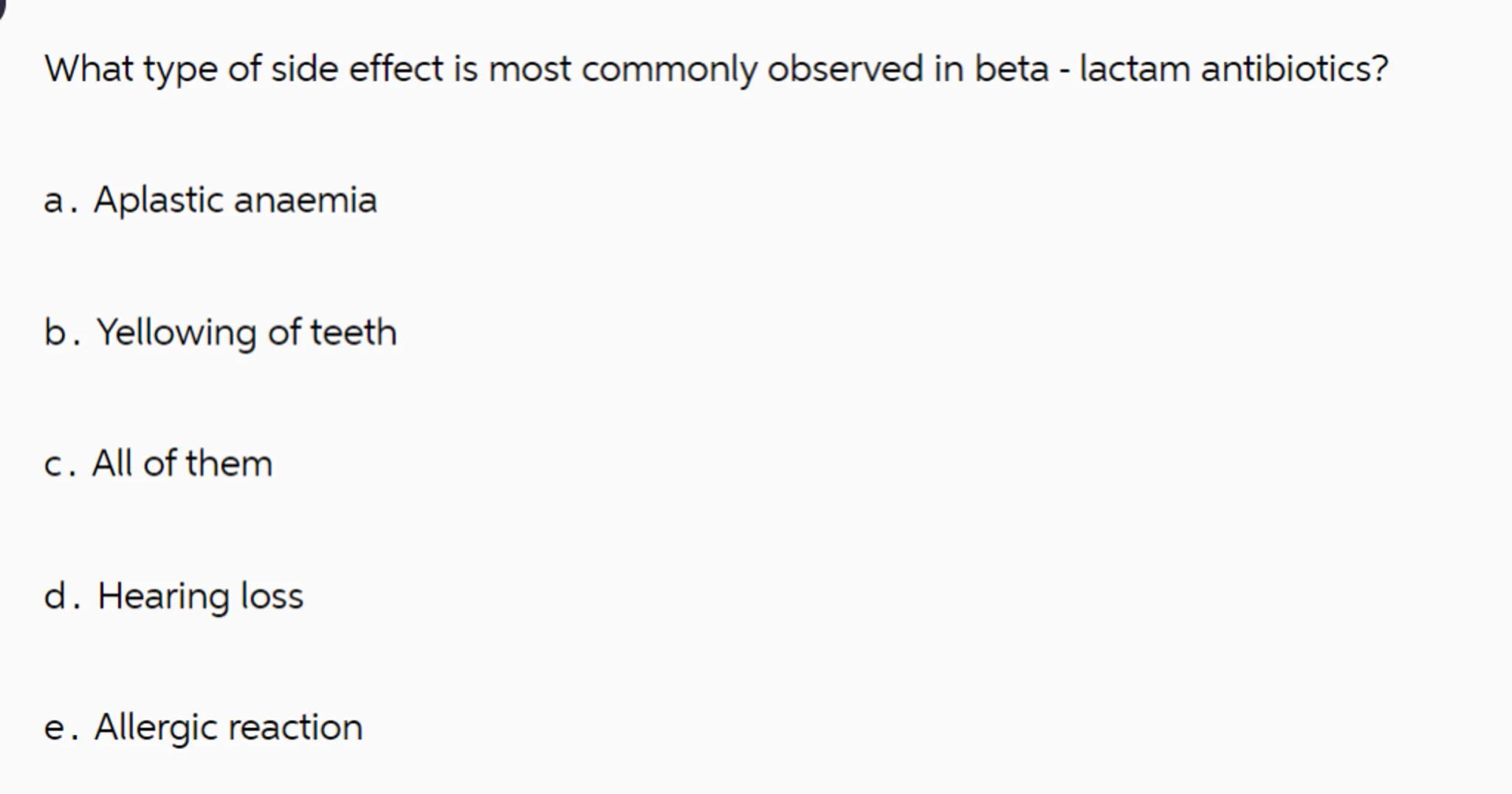Click the word 'loss' in option d
The height and width of the screenshot is (794, 1512).
tap(272, 595)
